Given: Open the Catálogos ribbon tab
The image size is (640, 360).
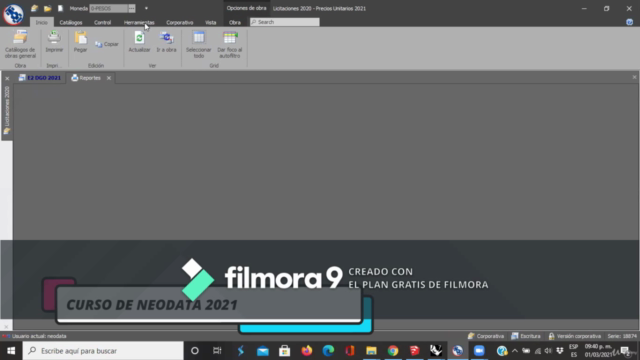Looking at the screenshot, I should pyautogui.click(x=71, y=22).
